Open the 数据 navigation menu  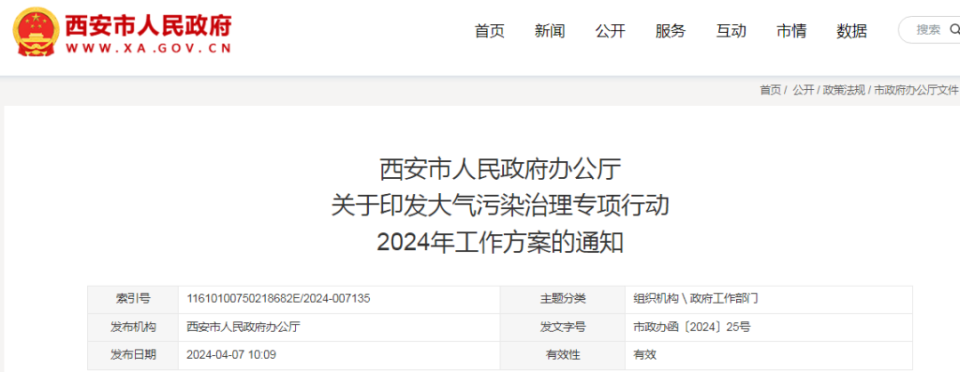[x=852, y=31]
